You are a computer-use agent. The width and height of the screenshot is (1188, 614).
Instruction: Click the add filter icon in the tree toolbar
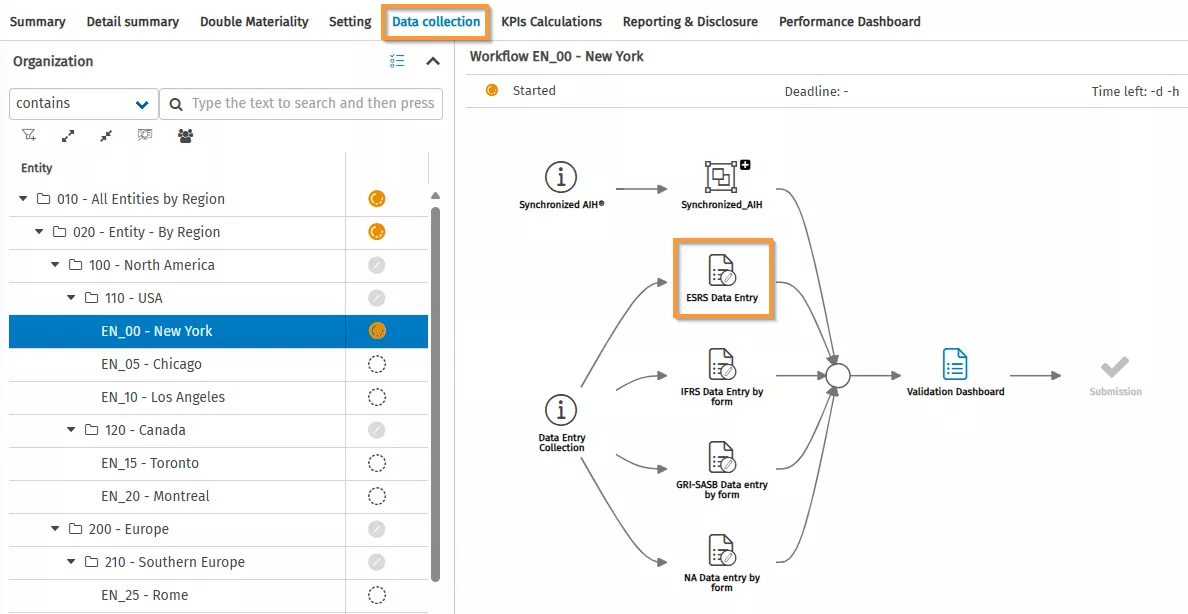27,134
